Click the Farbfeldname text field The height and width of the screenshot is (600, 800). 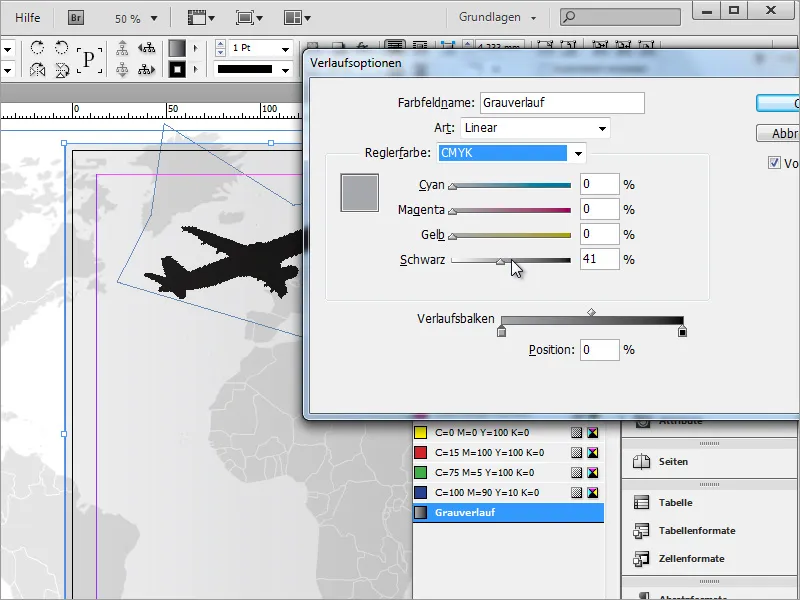tap(562, 103)
